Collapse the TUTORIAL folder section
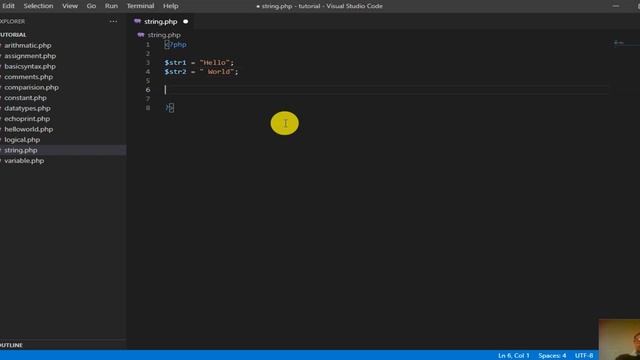The height and width of the screenshot is (360, 640). tap(13, 35)
